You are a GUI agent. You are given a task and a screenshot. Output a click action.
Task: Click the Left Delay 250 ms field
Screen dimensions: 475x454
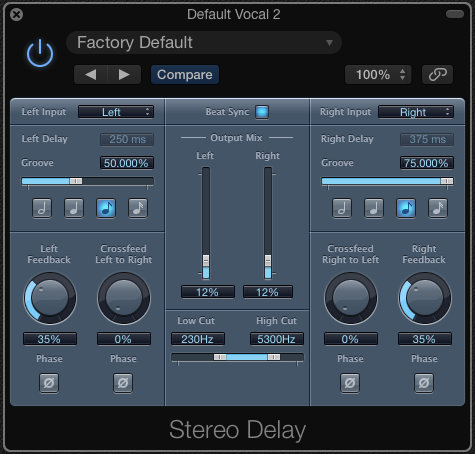pos(127,139)
